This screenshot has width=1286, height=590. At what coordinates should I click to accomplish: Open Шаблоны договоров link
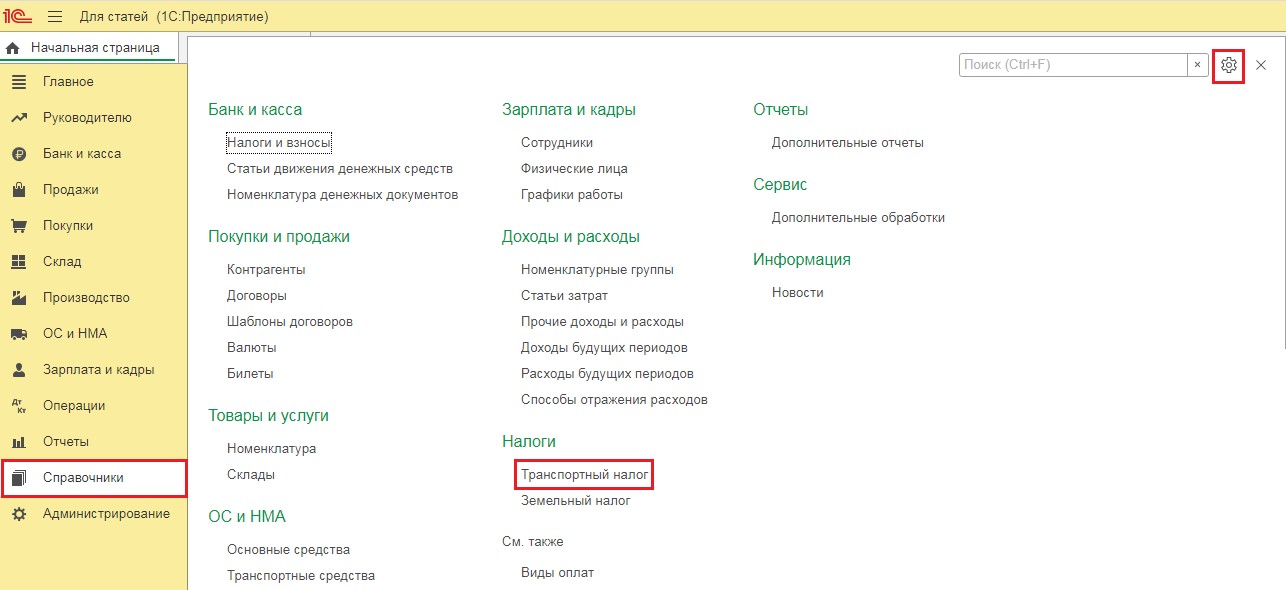290,322
